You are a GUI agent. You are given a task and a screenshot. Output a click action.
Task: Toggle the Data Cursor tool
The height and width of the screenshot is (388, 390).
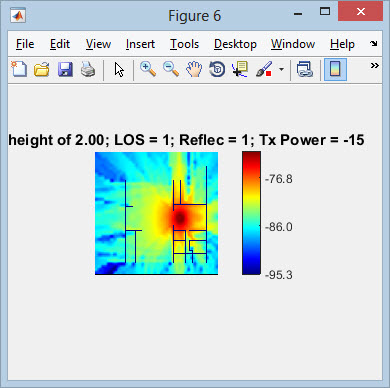tap(240, 69)
